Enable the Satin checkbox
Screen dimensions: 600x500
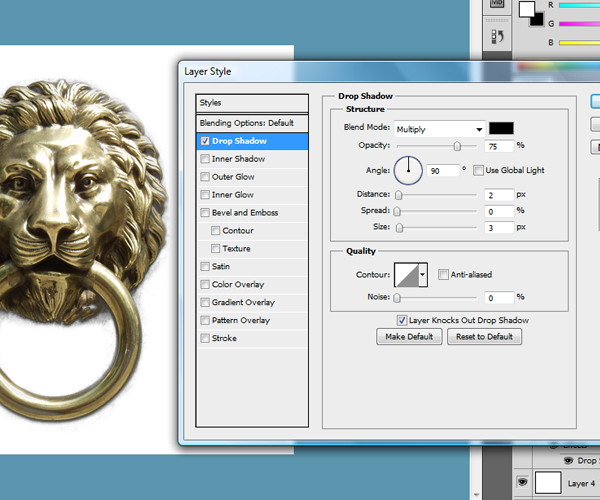point(205,266)
